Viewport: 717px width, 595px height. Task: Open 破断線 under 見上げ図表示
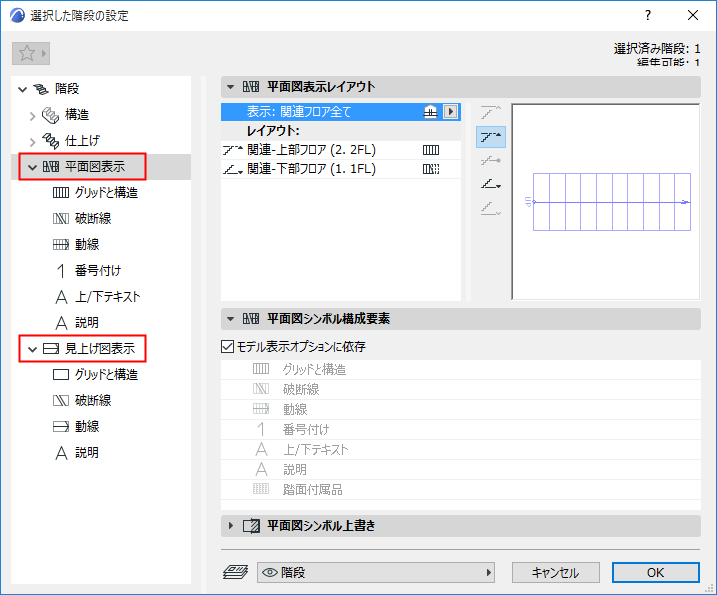[x=93, y=401]
